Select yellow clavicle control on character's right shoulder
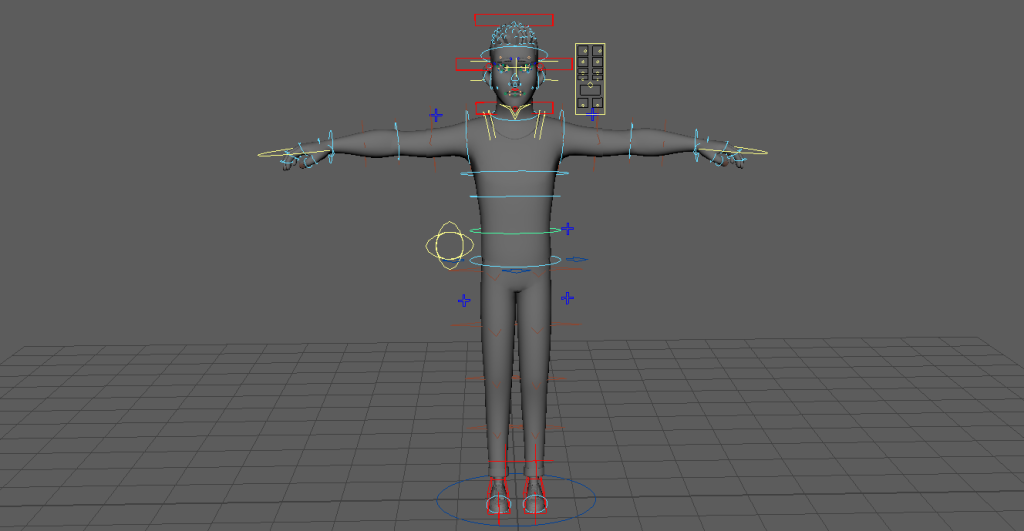The image size is (1024, 531). pos(489,125)
